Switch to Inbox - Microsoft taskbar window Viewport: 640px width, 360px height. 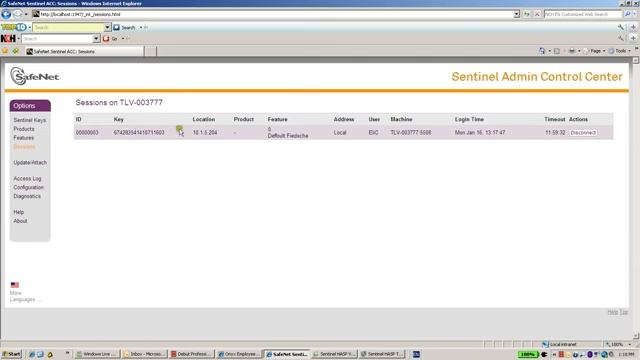point(144,354)
